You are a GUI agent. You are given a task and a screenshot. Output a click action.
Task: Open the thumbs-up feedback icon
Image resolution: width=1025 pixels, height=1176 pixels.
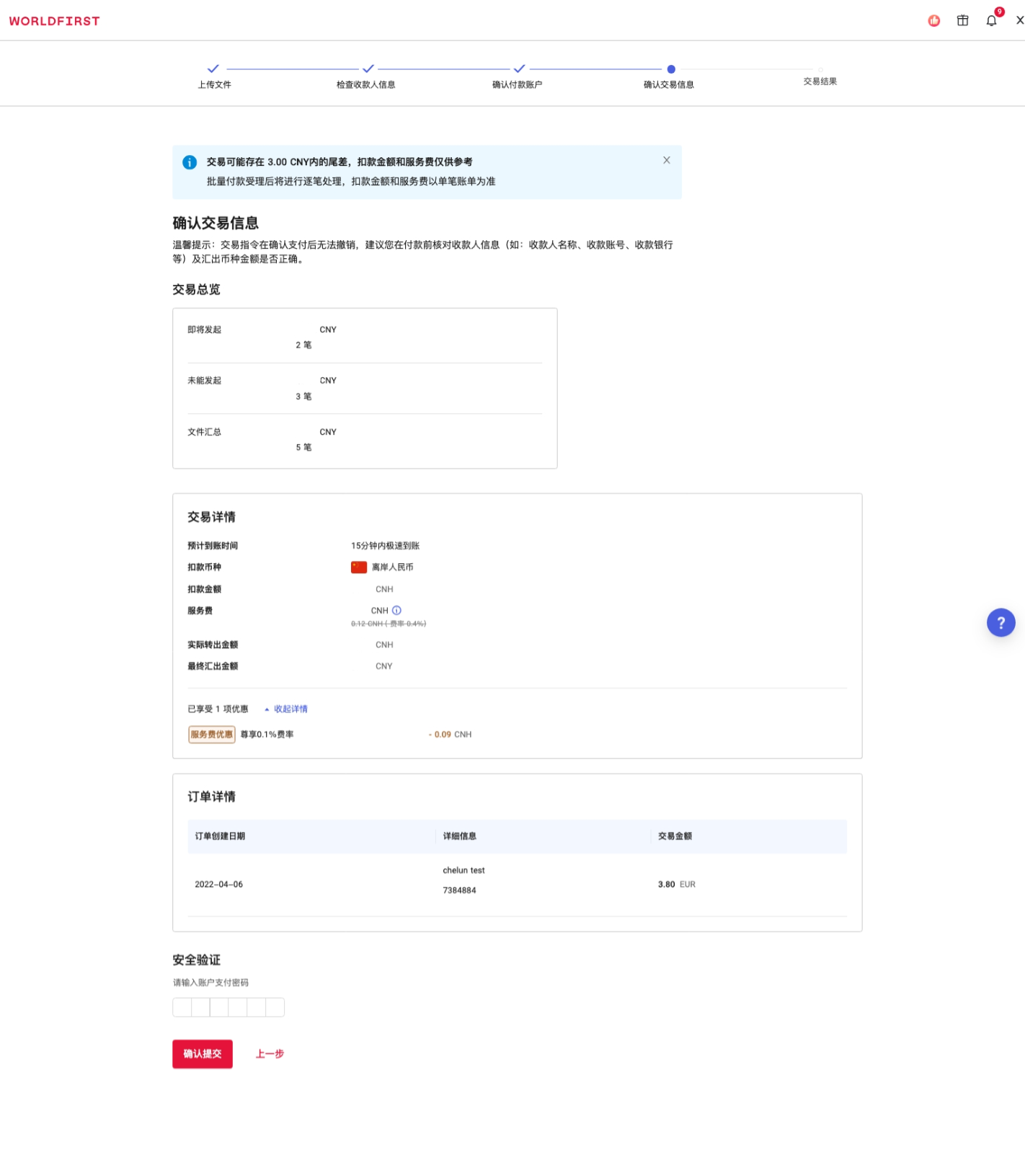coord(933,21)
